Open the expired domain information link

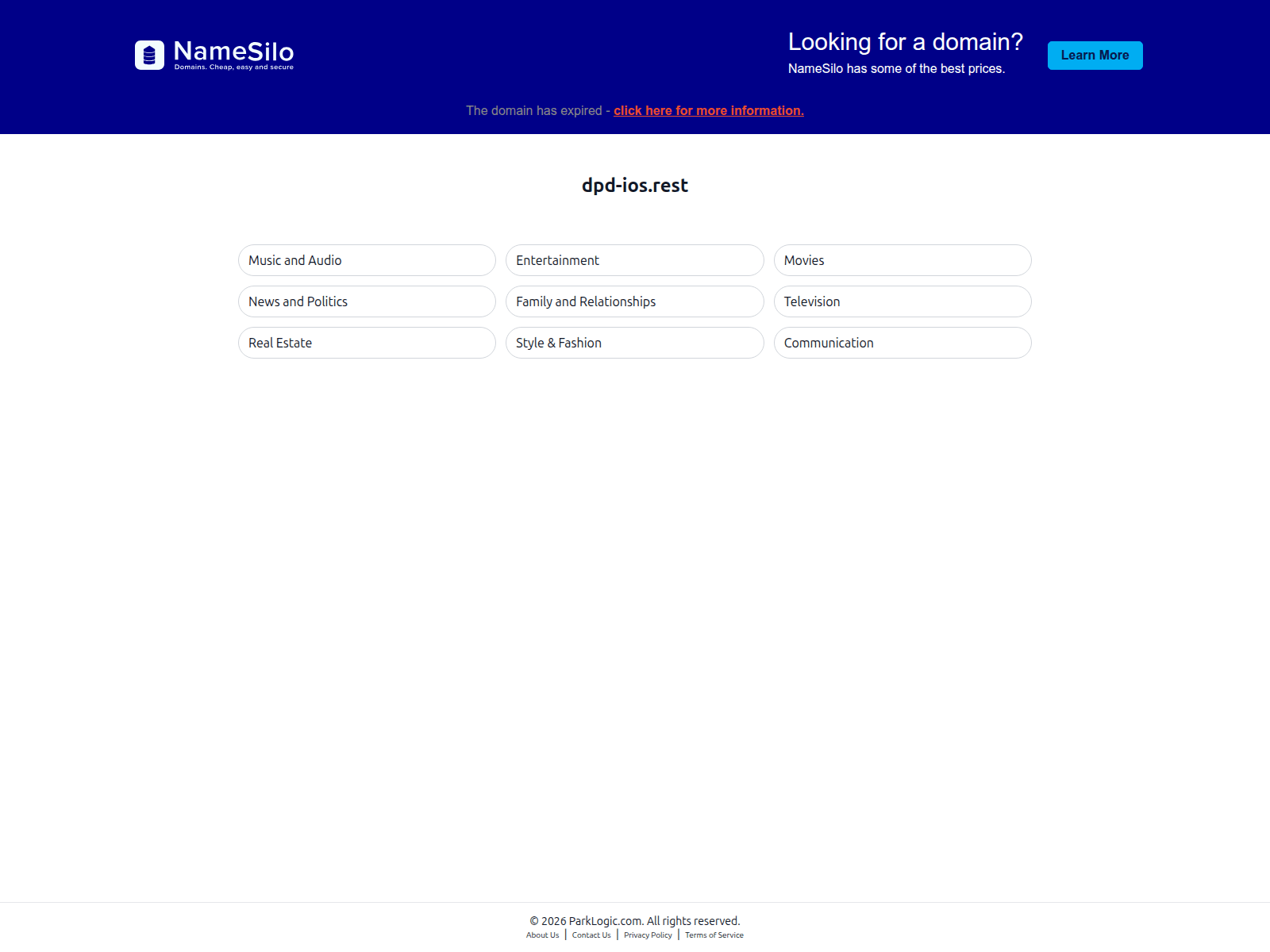pyautogui.click(x=709, y=111)
